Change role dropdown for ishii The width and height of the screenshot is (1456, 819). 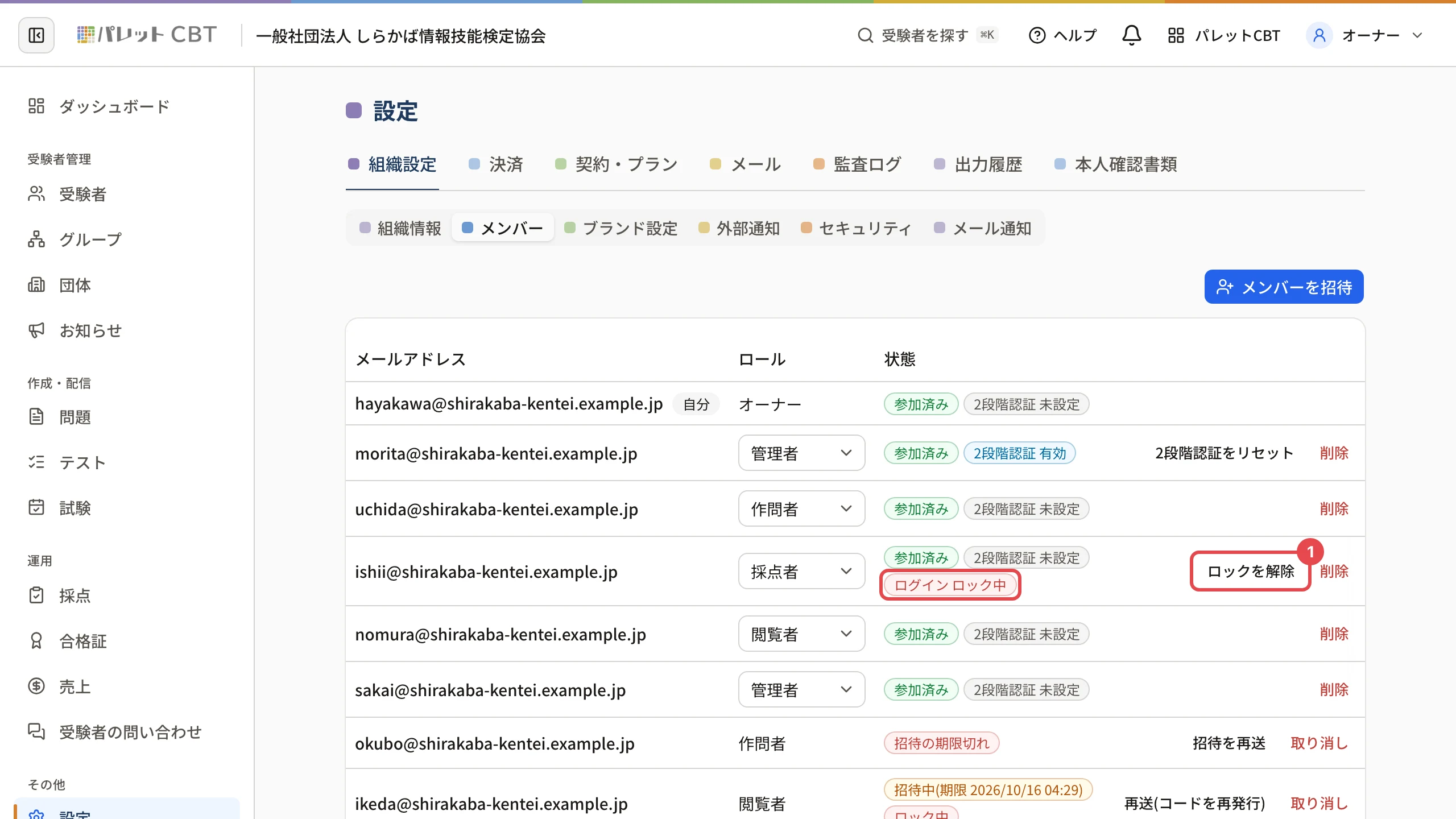click(x=801, y=572)
